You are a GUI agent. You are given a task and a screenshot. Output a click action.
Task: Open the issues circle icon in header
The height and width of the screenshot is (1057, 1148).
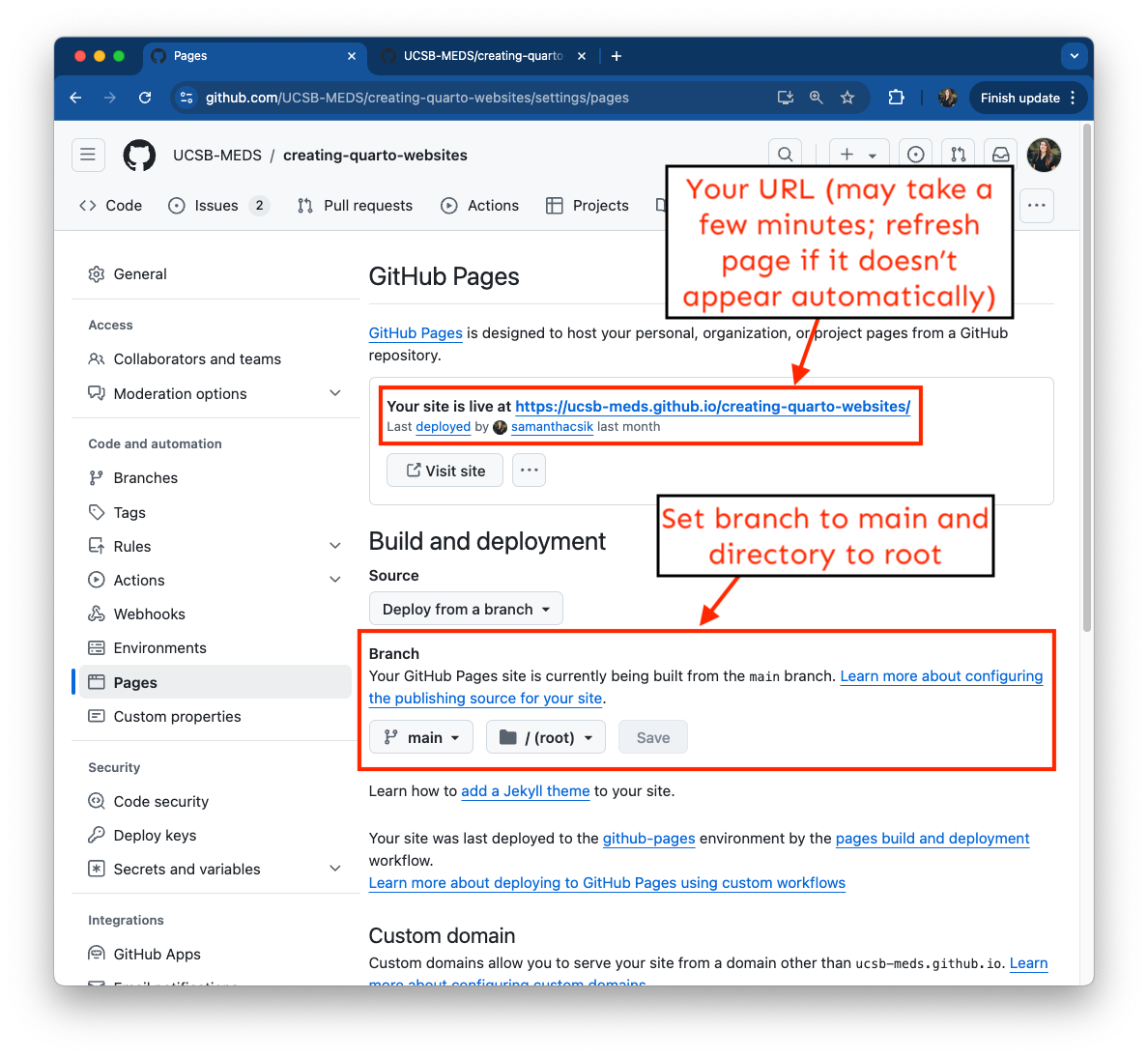pos(915,155)
